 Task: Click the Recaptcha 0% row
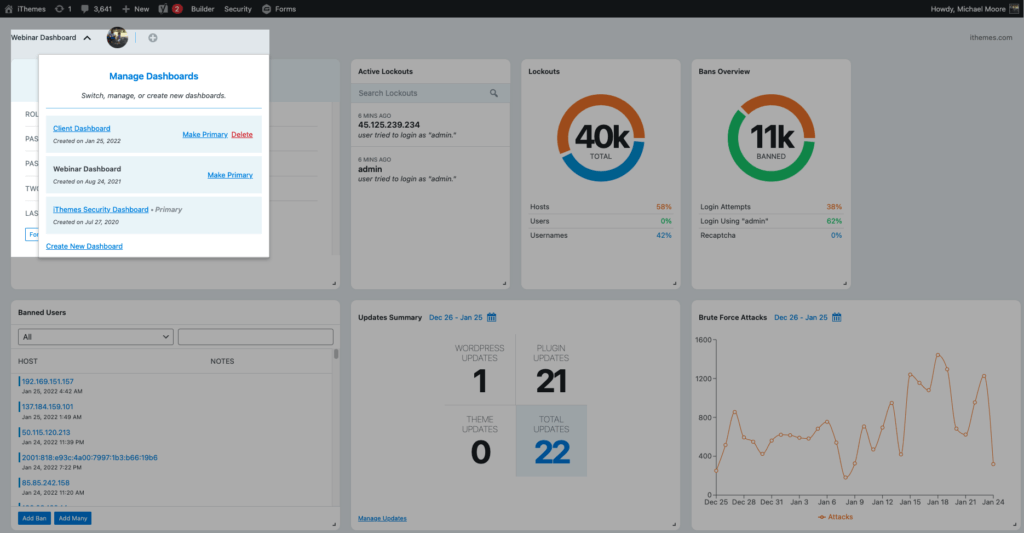(x=771, y=235)
